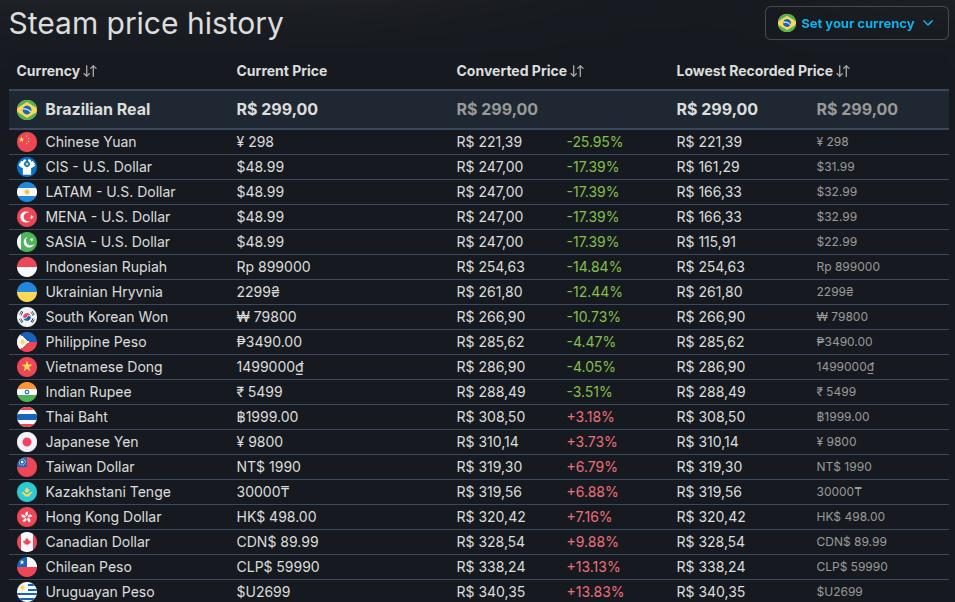The height and width of the screenshot is (602, 955).
Task: Sort by Lowest Recorded Price header
Action: pos(763,71)
